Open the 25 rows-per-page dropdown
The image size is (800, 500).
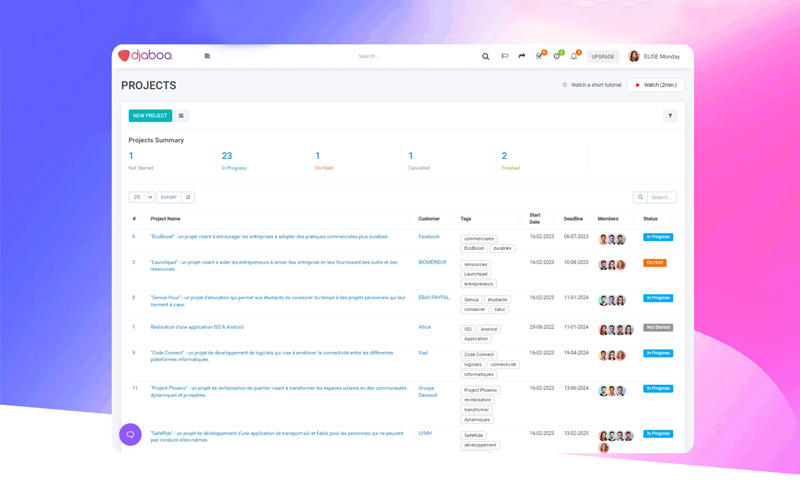pos(141,197)
